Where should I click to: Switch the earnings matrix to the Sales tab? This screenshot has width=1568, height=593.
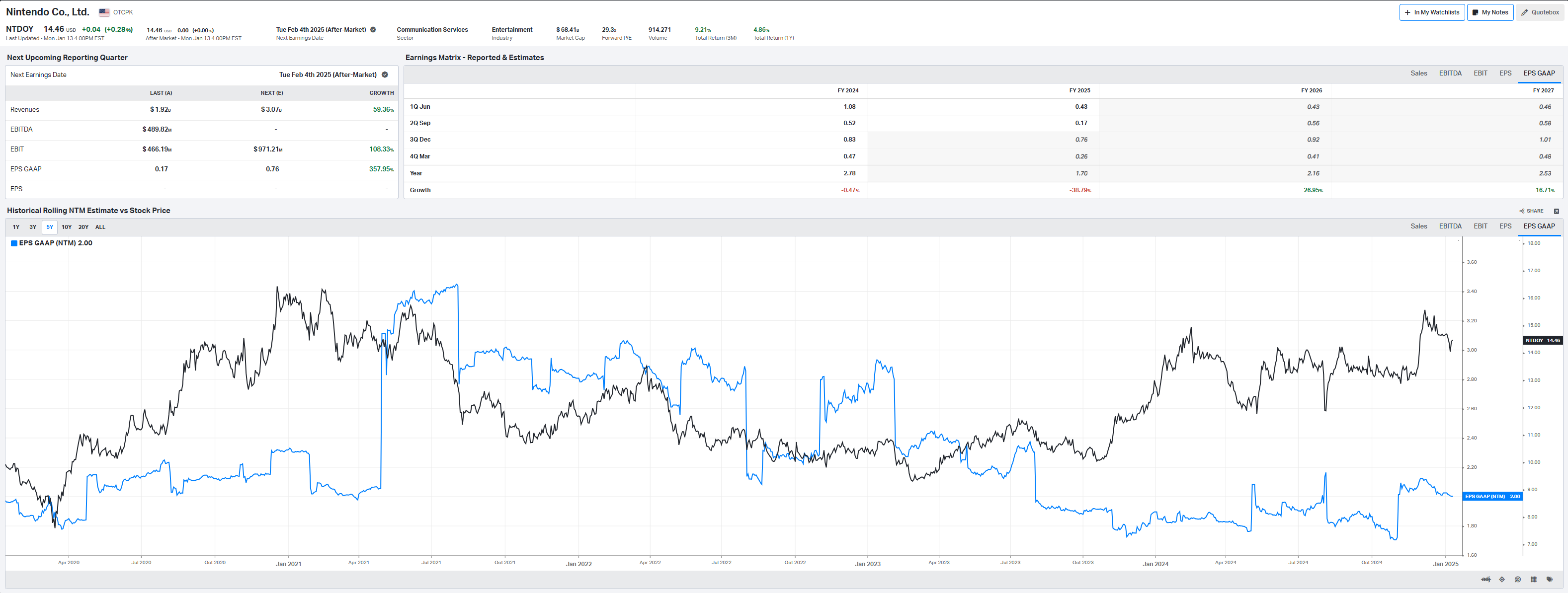1418,73
